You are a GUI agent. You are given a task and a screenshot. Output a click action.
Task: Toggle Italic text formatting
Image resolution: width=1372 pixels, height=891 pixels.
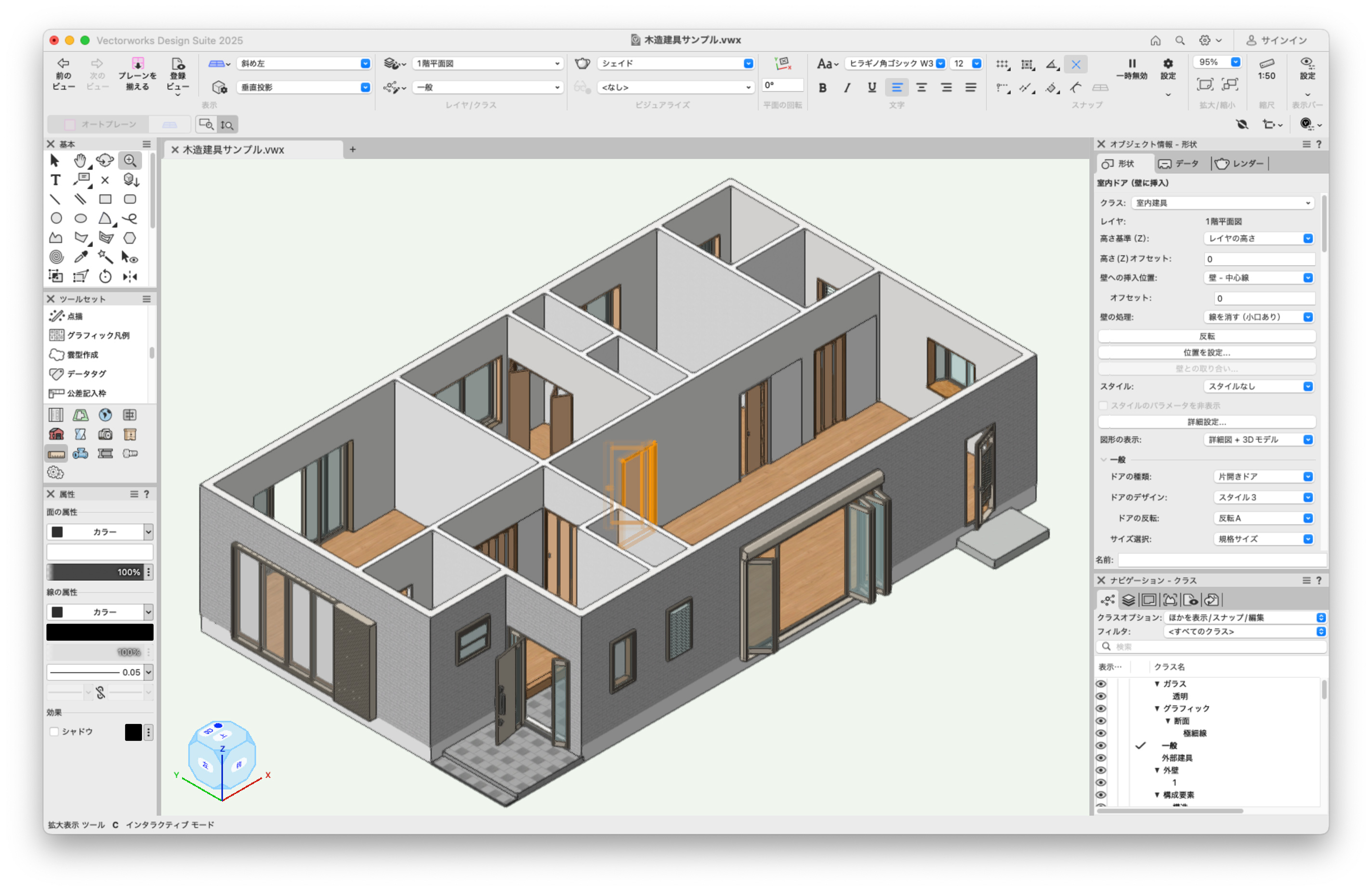click(847, 88)
